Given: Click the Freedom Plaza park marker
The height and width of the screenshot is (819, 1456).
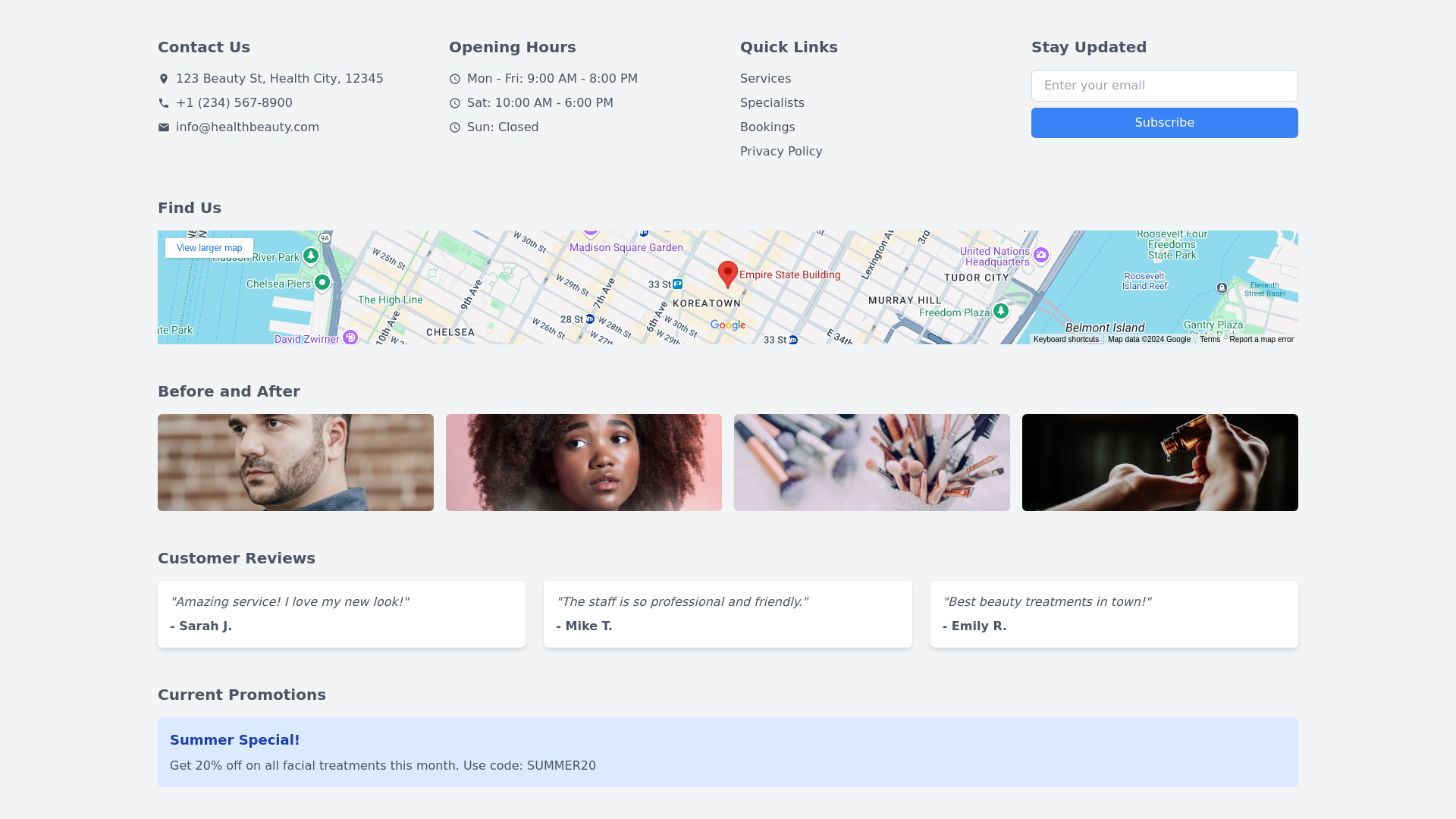Looking at the screenshot, I should point(1001,311).
